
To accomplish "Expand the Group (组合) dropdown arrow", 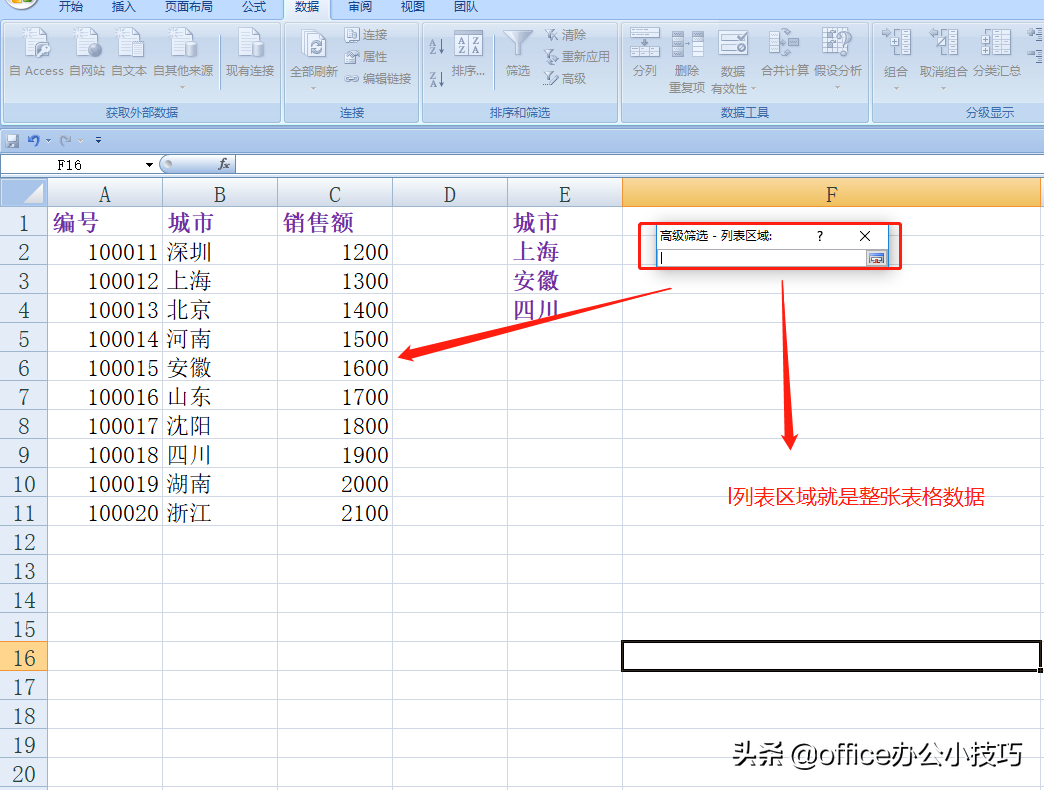I will (896, 88).
